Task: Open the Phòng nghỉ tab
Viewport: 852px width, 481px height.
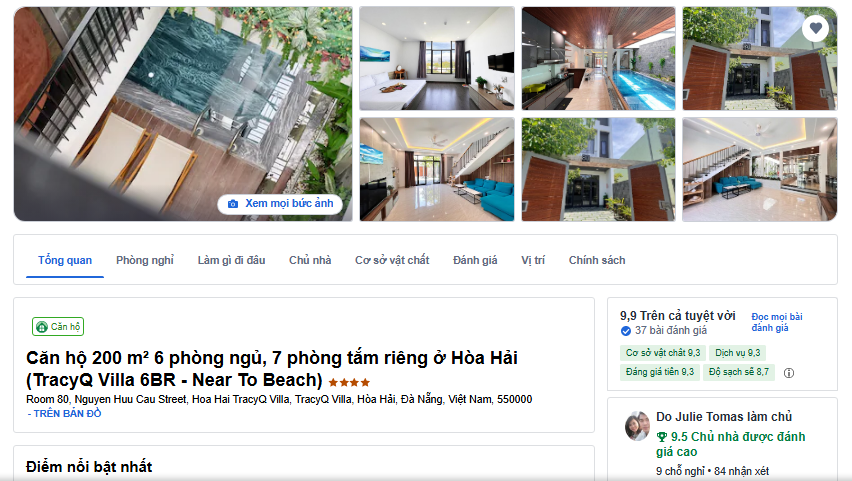Action: point(145,260)
